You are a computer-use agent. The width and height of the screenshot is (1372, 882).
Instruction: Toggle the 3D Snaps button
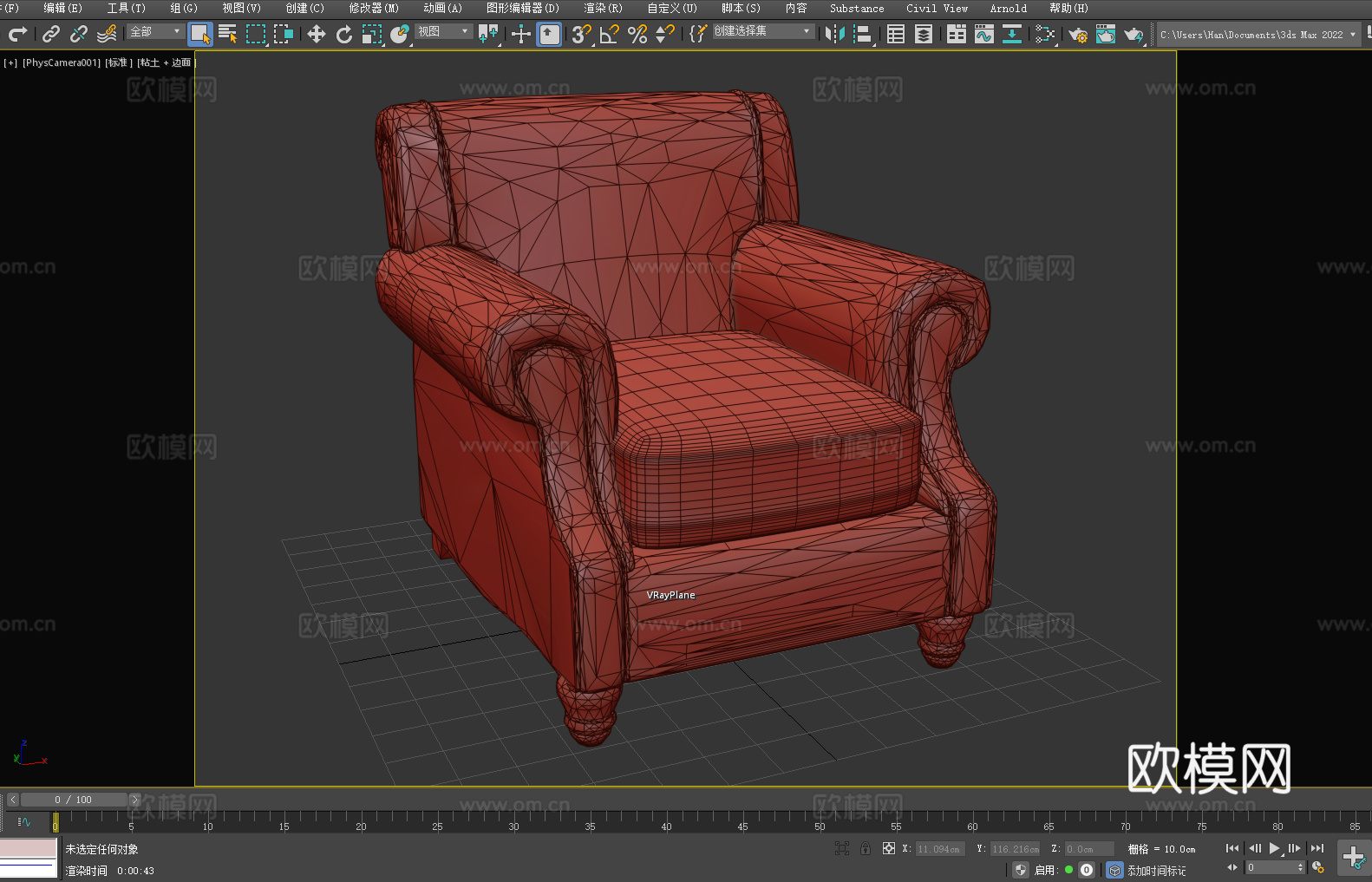tap(582, 34)
